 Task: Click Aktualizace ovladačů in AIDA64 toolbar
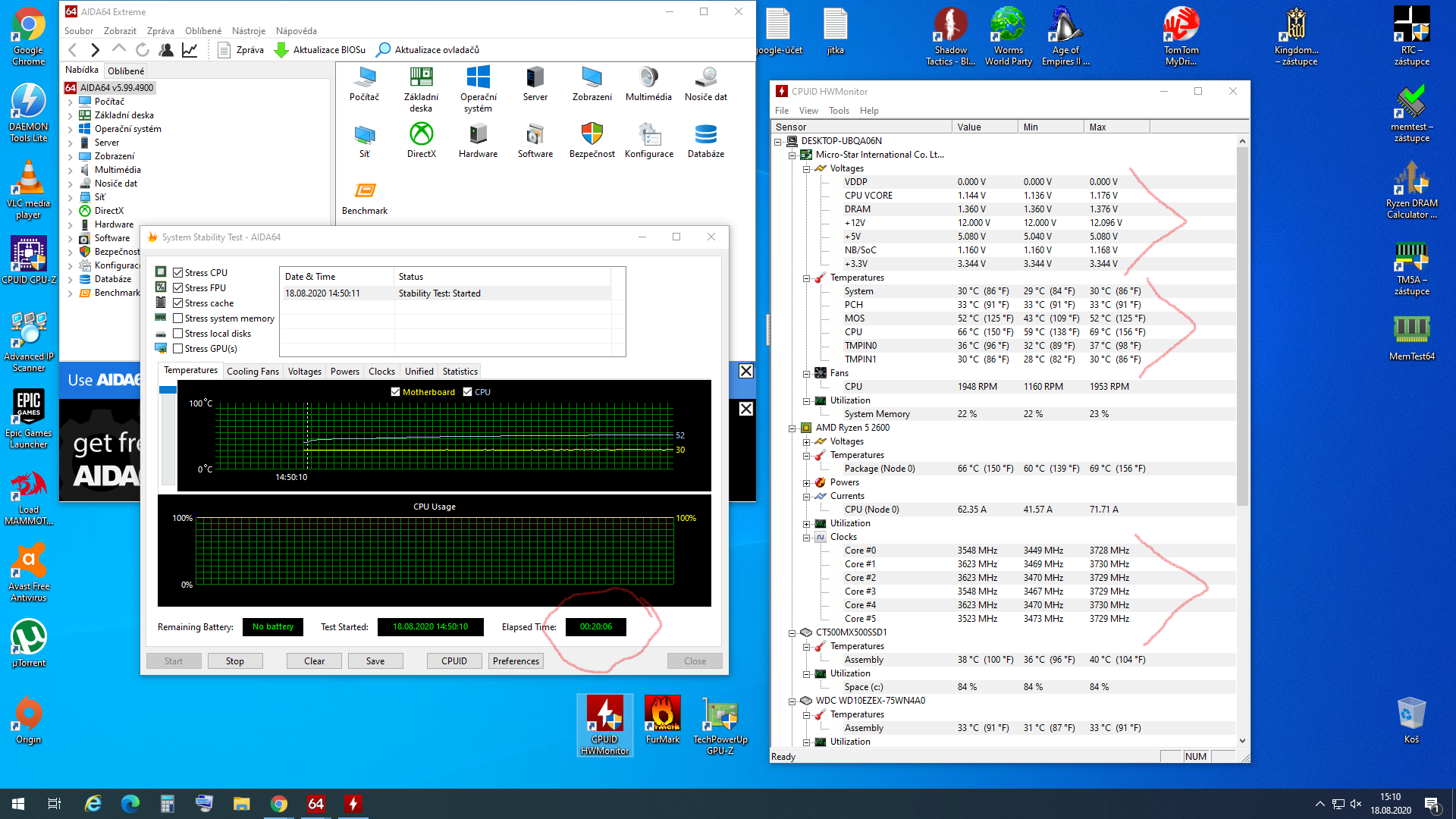tap(428, 50)
